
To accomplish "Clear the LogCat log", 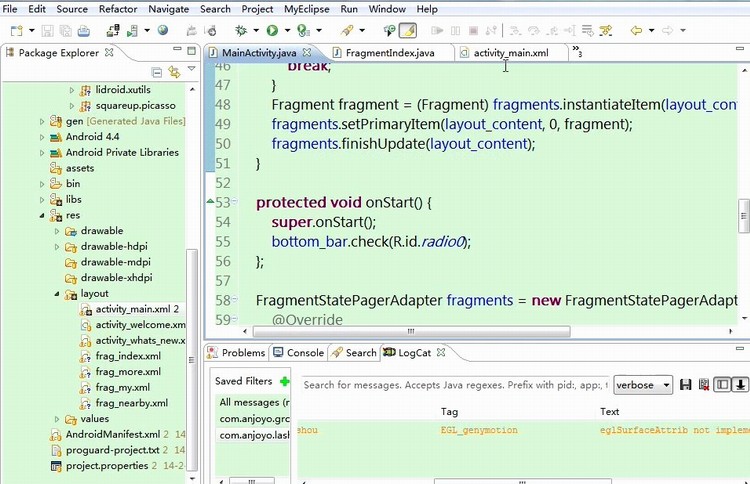I will click(x=704, y=385).
